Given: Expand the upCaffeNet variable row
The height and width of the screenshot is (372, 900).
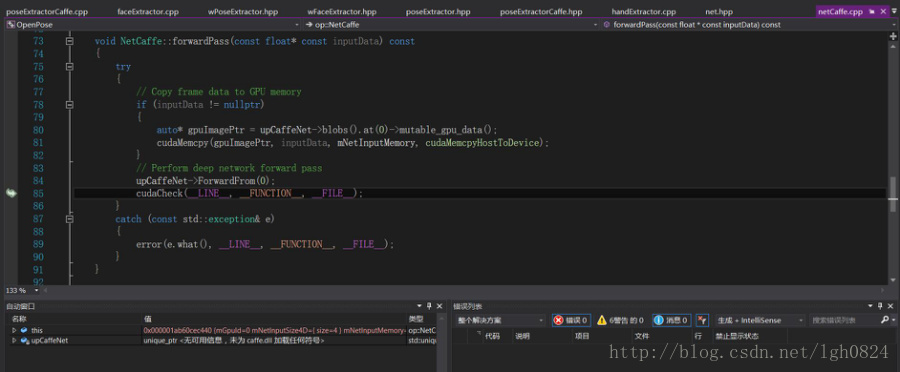Looking at the screenshot, I should coord(14,340).
